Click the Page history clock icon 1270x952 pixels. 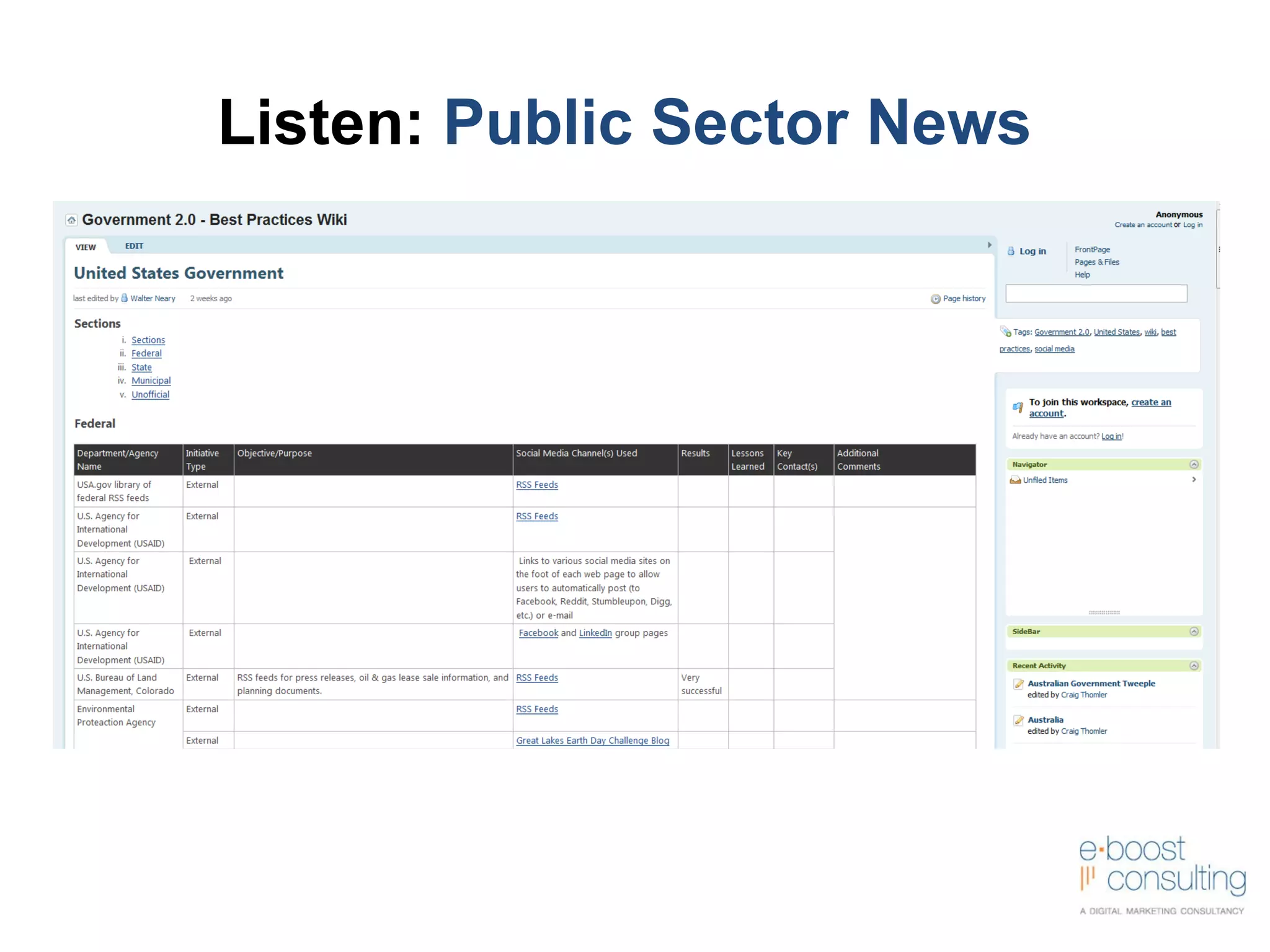pyautogui.click(x=935, y=299)
